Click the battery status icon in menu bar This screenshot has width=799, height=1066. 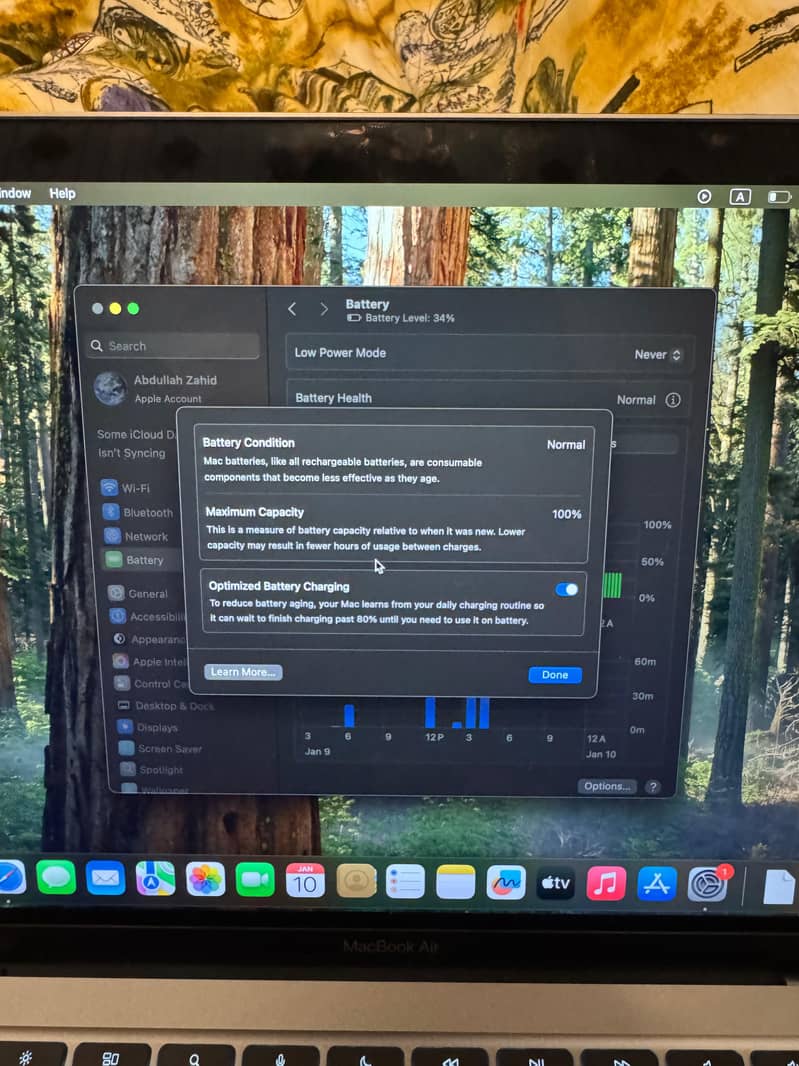pos(779,197)
